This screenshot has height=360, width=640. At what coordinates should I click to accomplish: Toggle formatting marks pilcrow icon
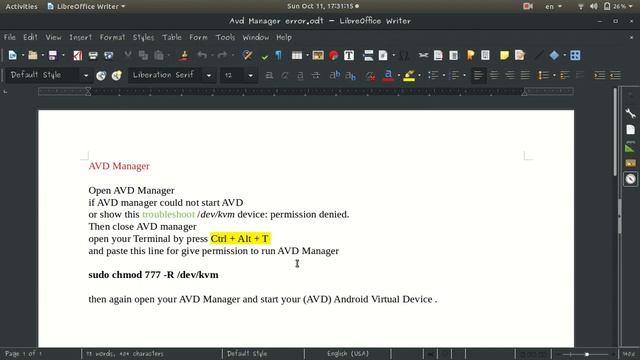point(278,55)
